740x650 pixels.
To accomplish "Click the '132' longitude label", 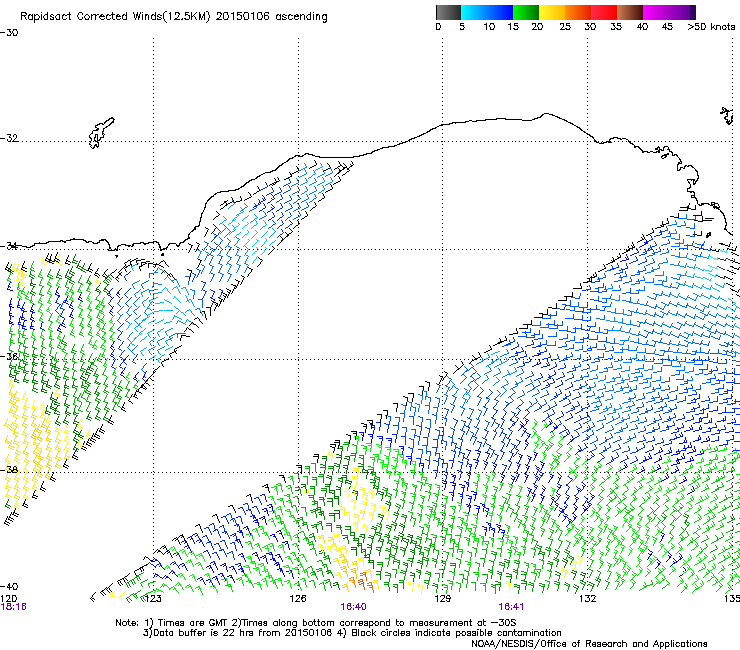I will 588,599.
